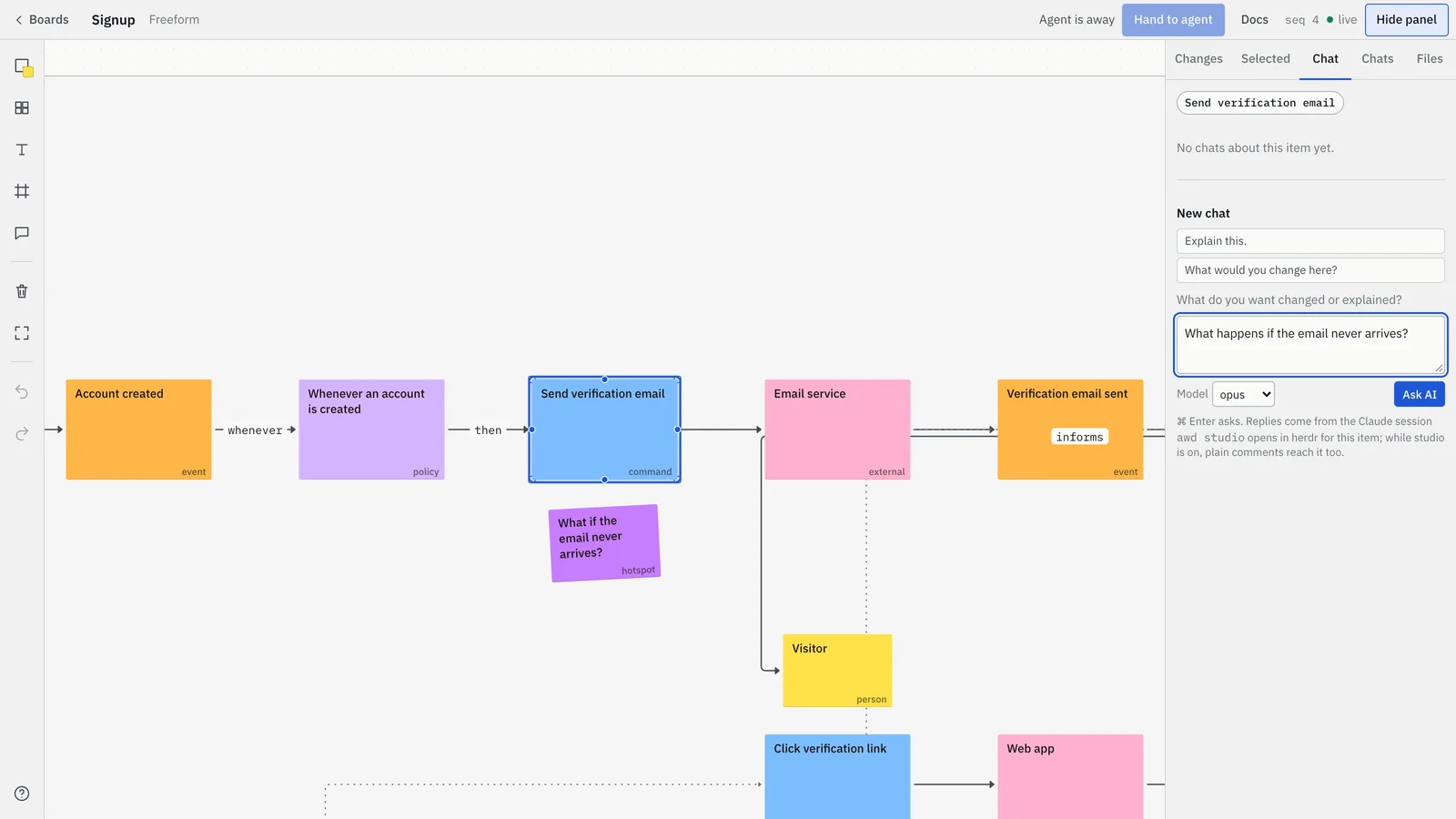The width and height of the screenshot is (1456, 819).
Task: Click the Ask AI button
Action: tap(1419, 394)
